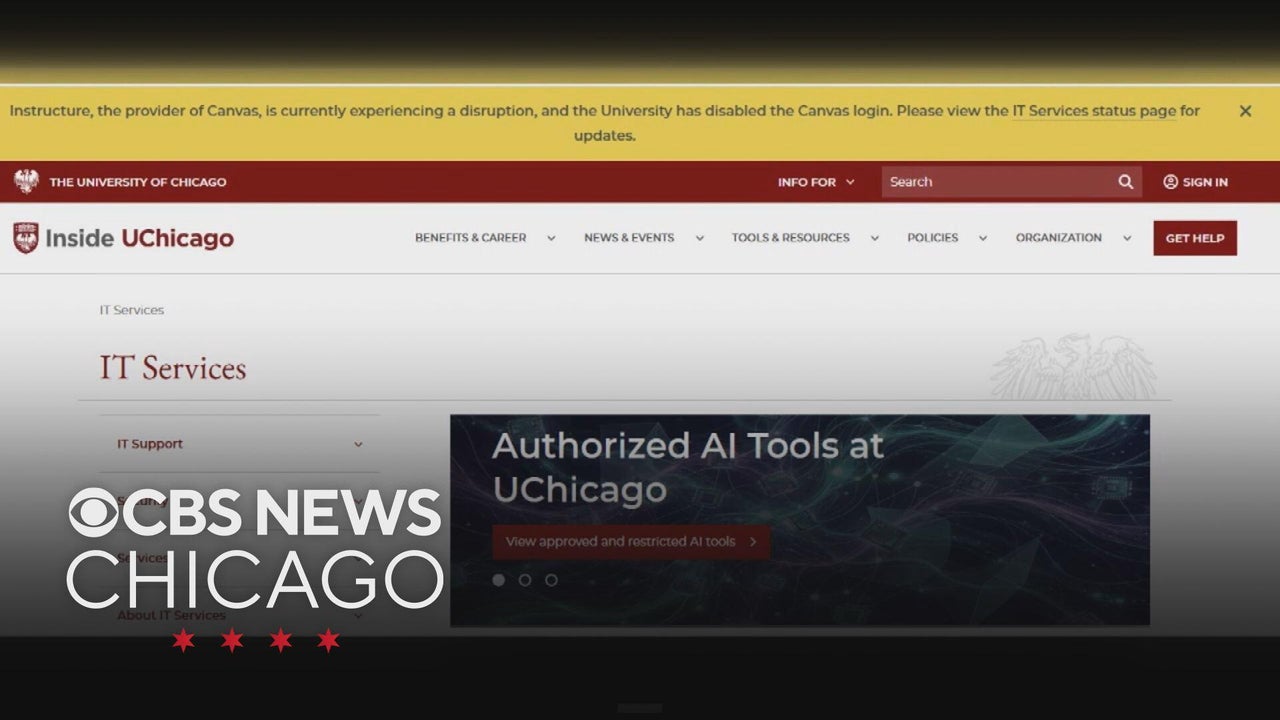The width and height of the screenshot is (1280, 720).
Task: Click the IT Services page heading
Action: click(x=172, y=368)
